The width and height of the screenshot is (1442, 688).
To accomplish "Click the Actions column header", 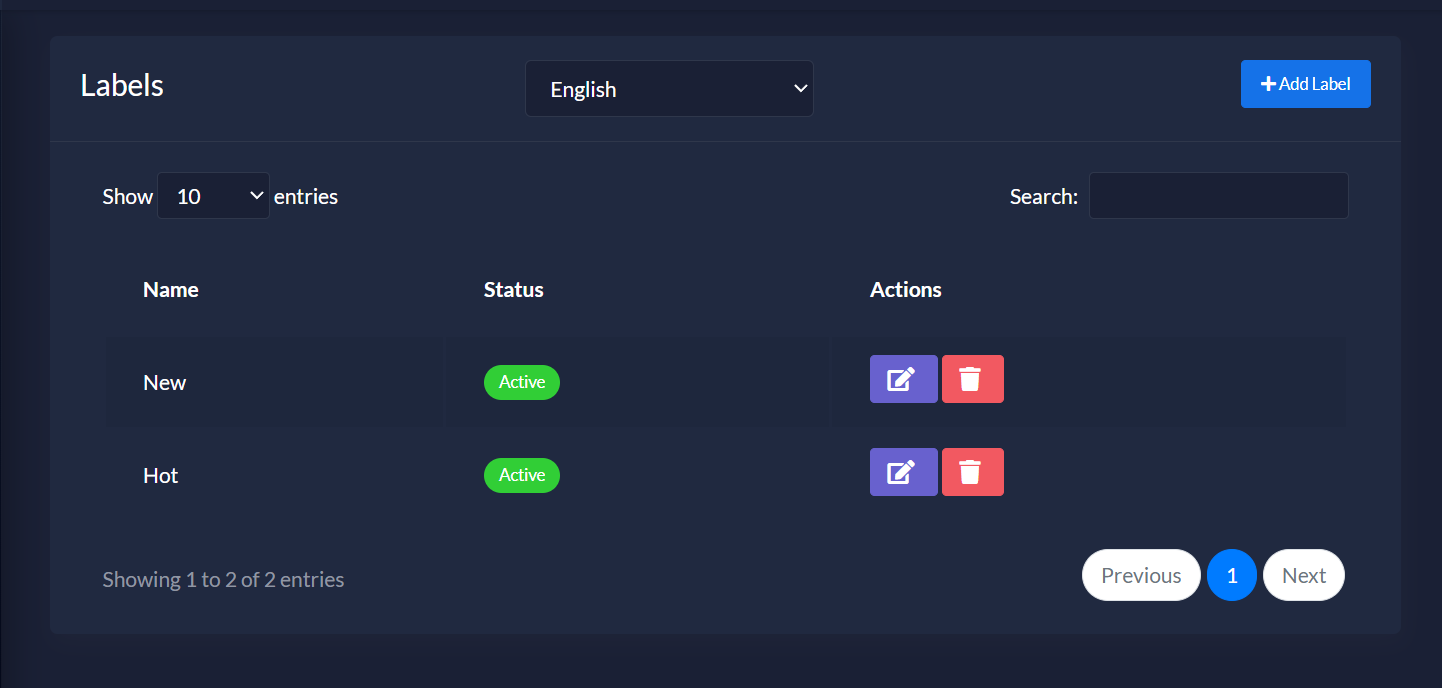I will pyautogui.click(x=906, y=290).
